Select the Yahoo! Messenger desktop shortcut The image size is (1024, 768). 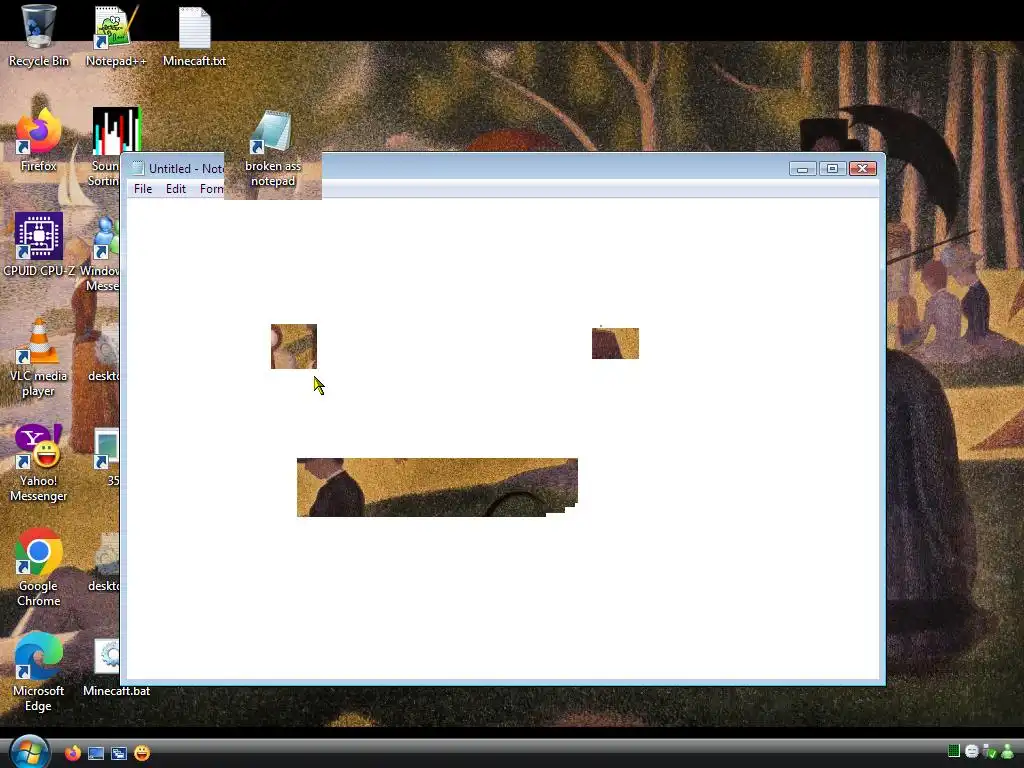pos(39,462)
